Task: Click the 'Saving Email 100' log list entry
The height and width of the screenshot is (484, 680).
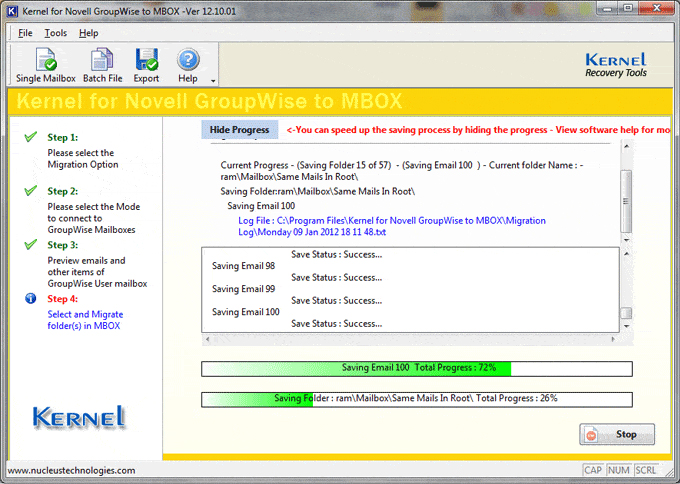Action: point(245,312)
